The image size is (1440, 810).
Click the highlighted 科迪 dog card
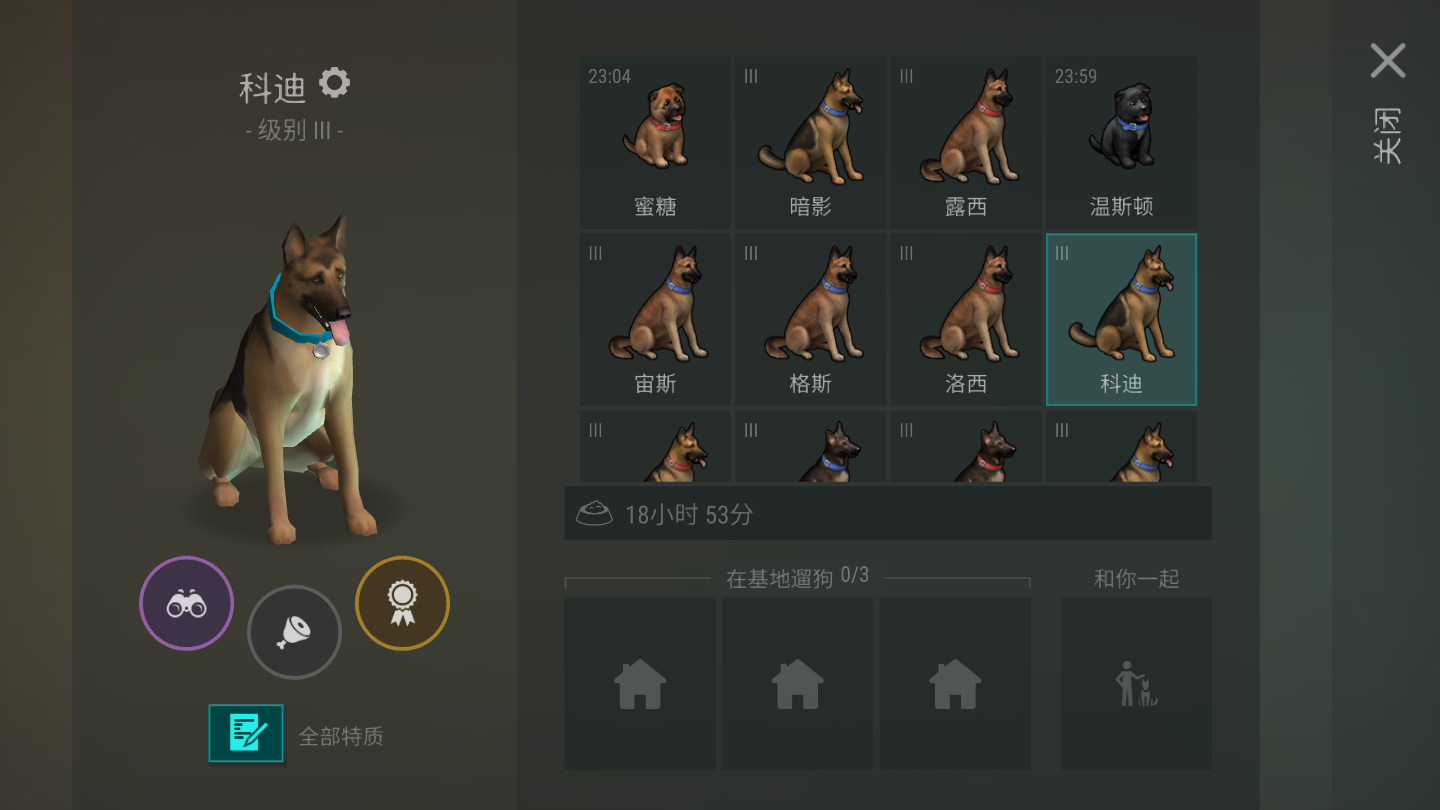(1121, 319)
